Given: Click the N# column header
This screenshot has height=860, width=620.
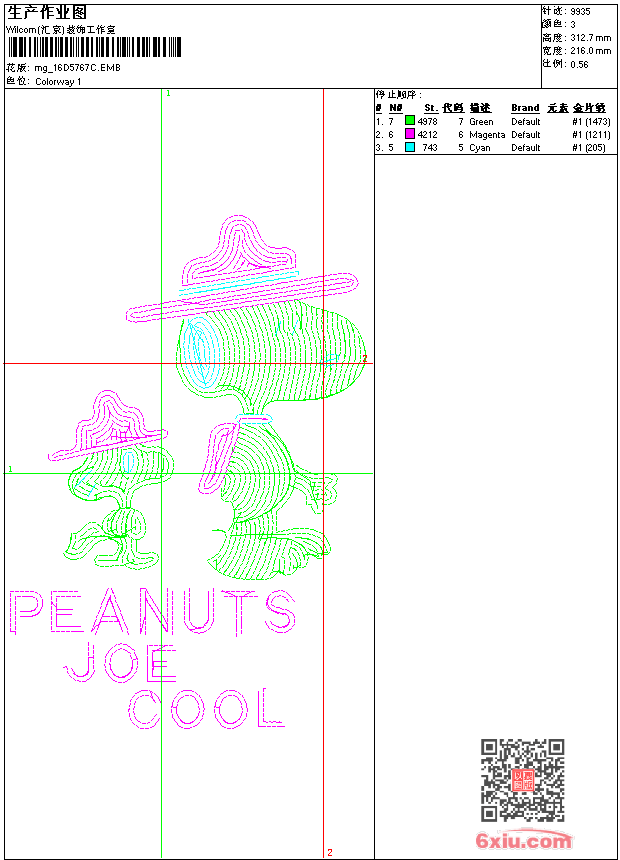Looking at the screenshot, I should point(396,108).
